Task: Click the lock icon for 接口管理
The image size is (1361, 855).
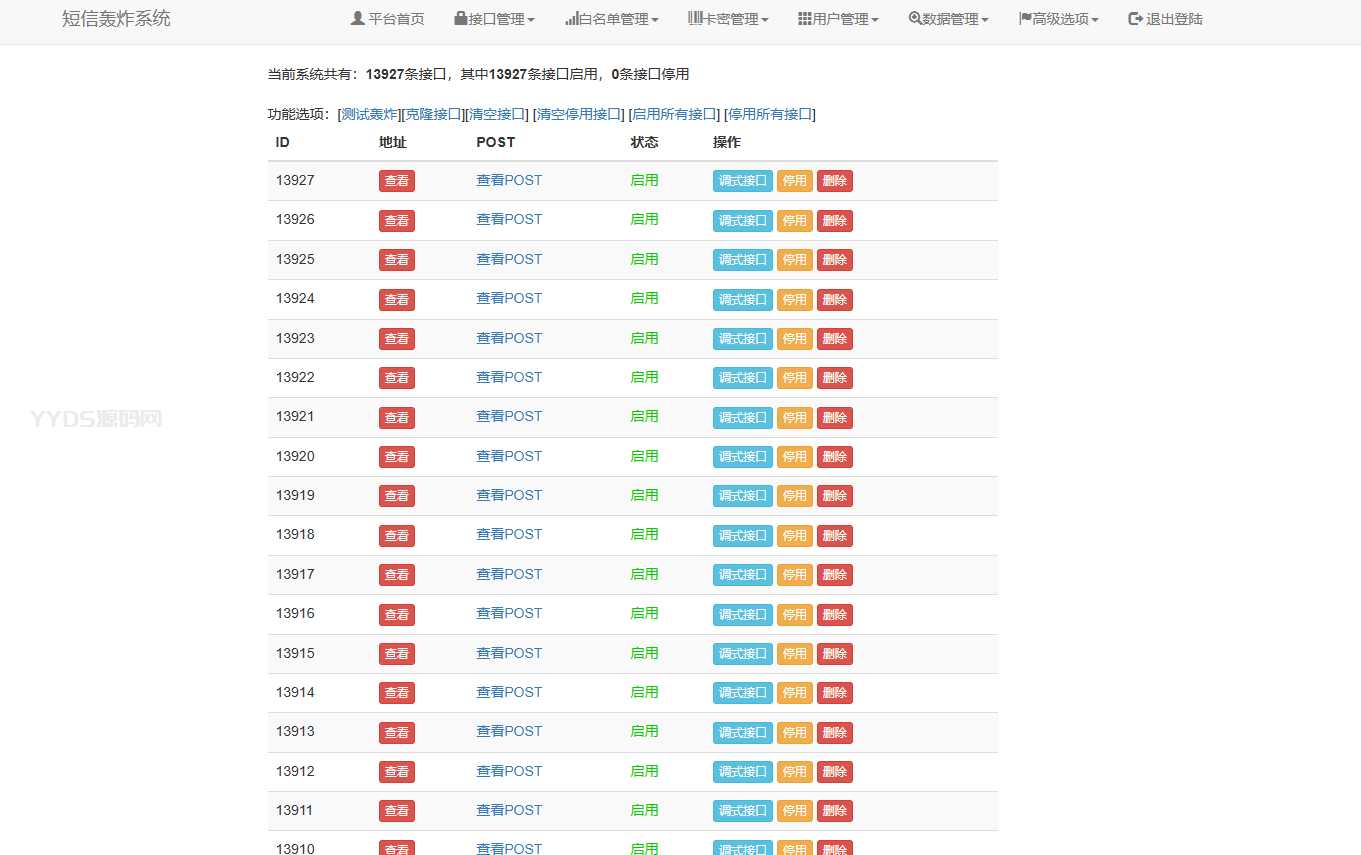Action: 460,19
